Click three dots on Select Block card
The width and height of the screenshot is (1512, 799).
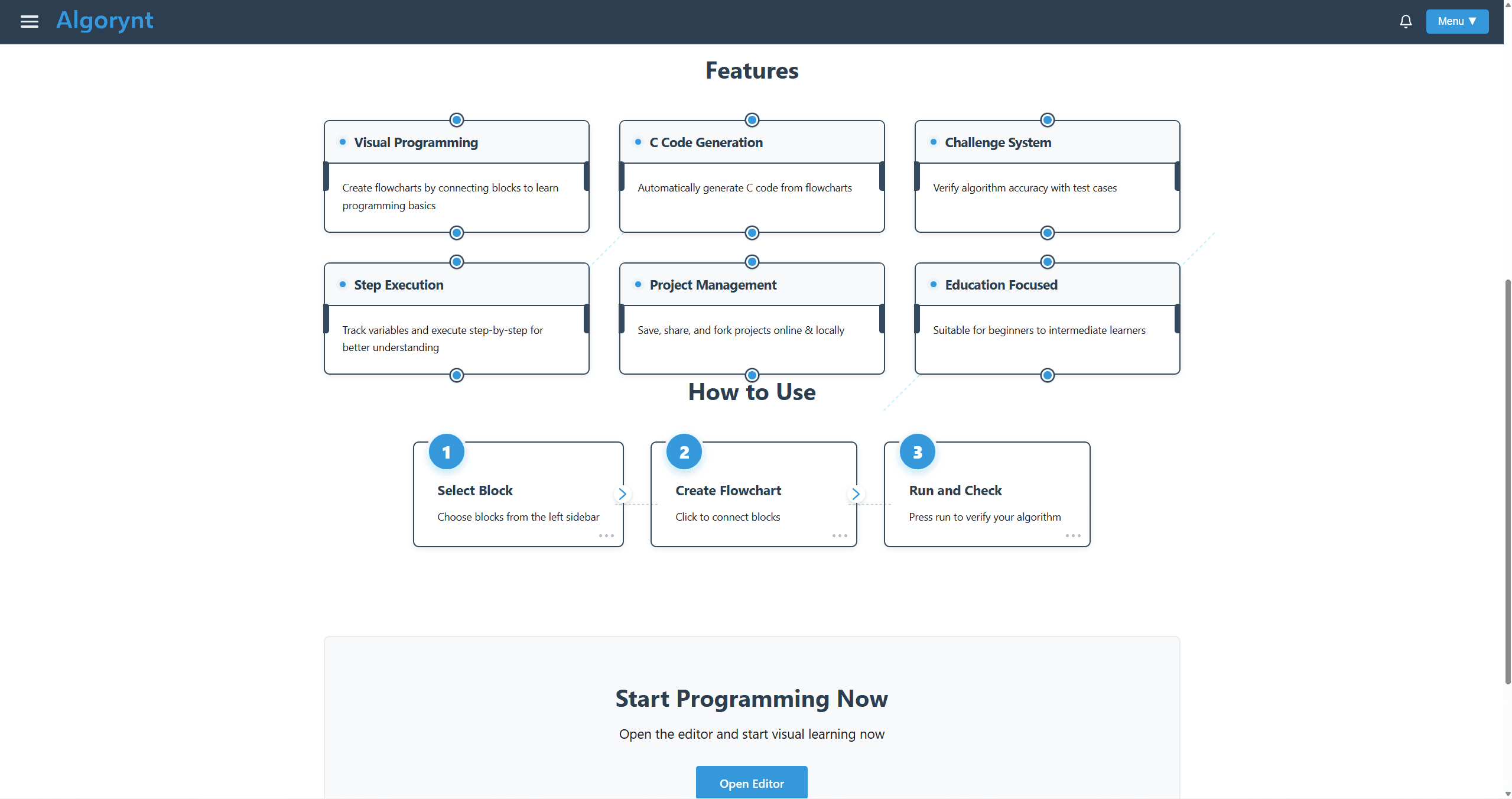click(x=606, y=536)
